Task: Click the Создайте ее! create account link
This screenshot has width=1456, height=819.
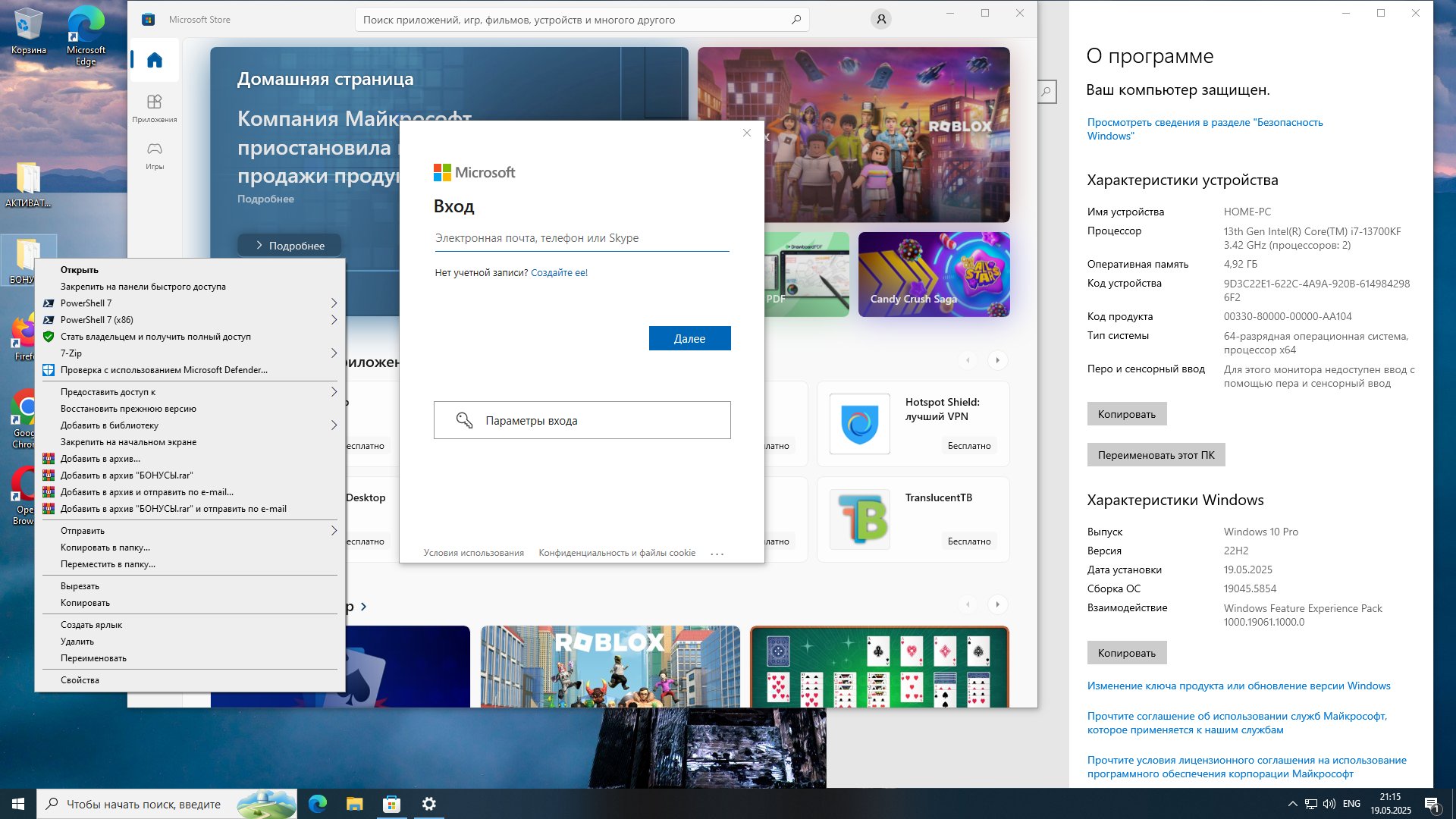Action: coord(559,273)
